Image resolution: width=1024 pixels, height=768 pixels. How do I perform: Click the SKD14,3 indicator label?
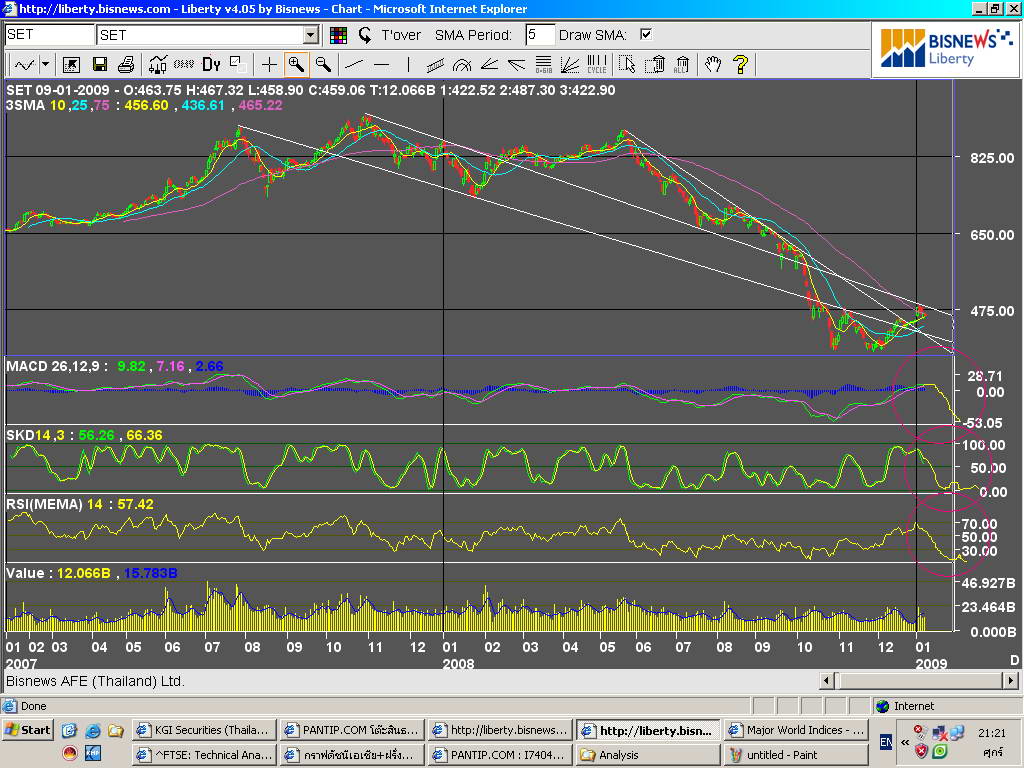[39, 435]
